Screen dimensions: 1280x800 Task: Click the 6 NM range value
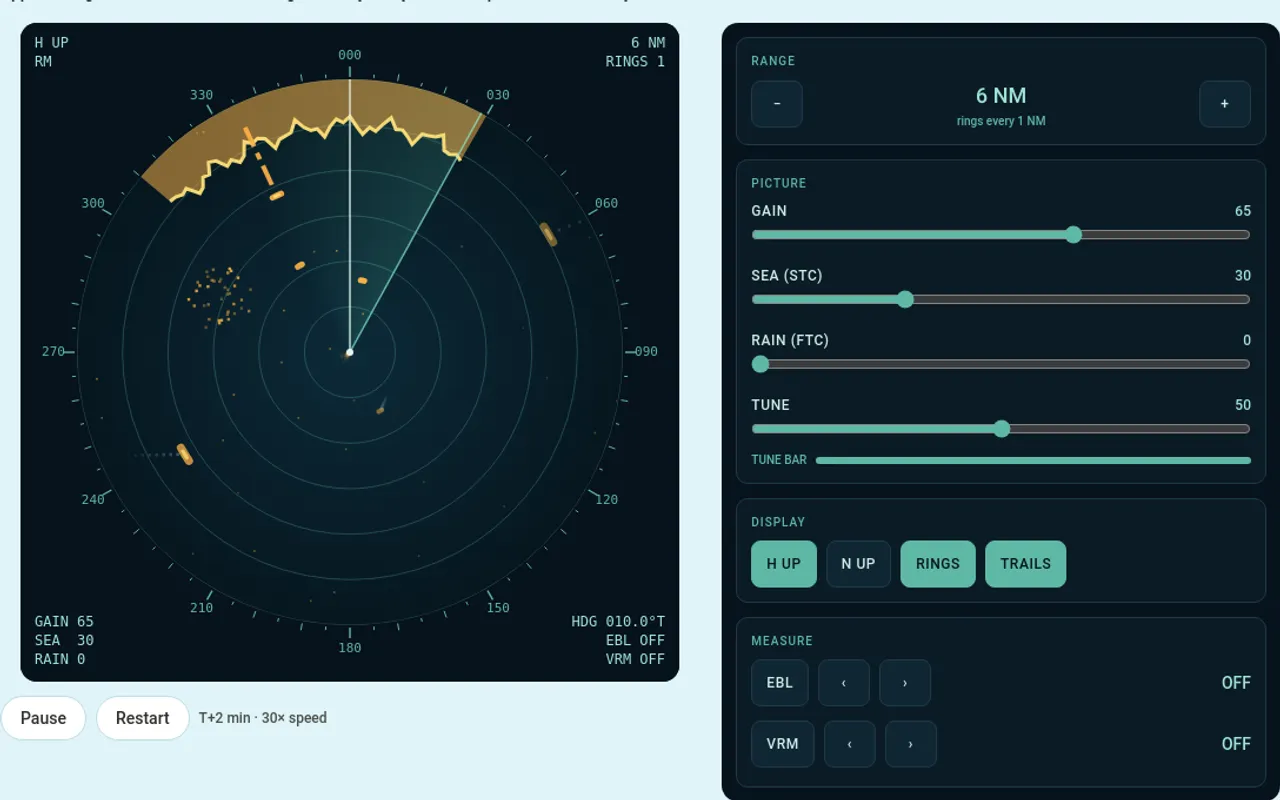point(1001,96)
